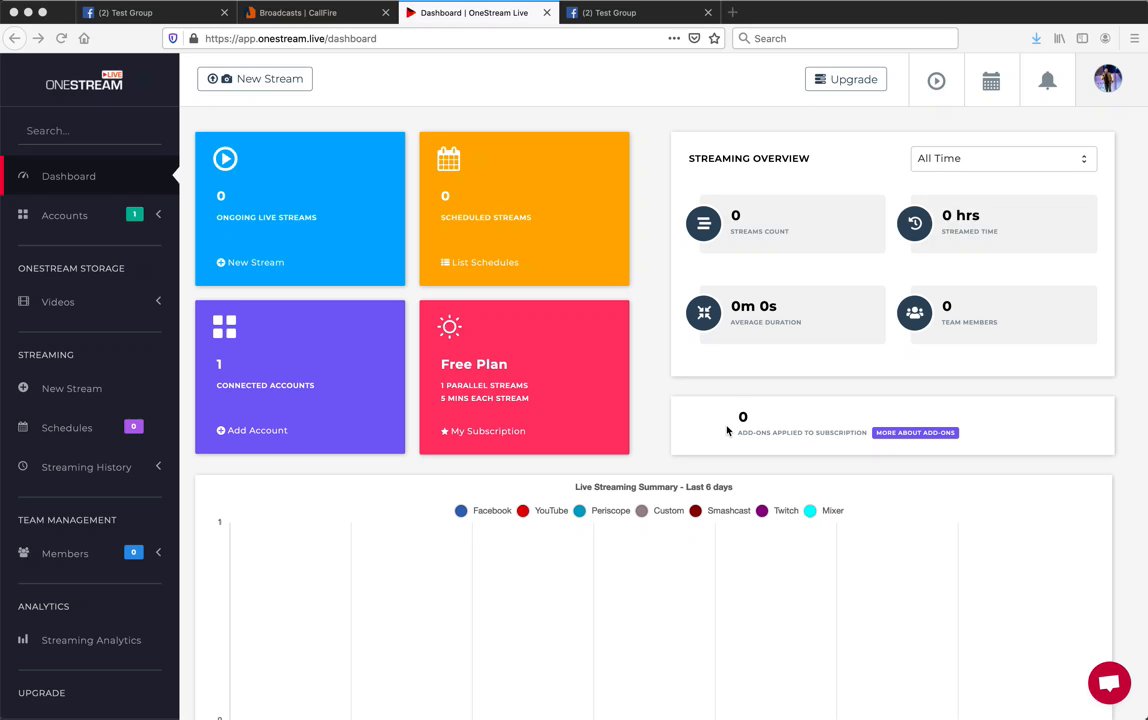This screenshot has width=1148, height=720.
Task: Expand the Accounts sidebar chevron
Action: click(159, 215)
